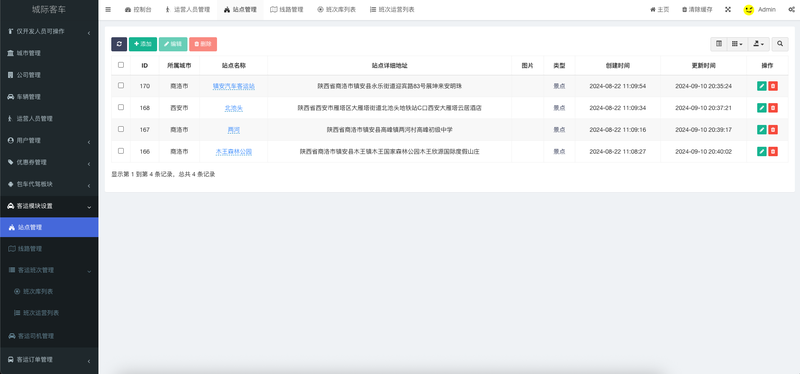Image resolution: width=800 pixels, height=374 pixels.
Task: Select 站点管理 in the sidebar
Action: point(49,227)
